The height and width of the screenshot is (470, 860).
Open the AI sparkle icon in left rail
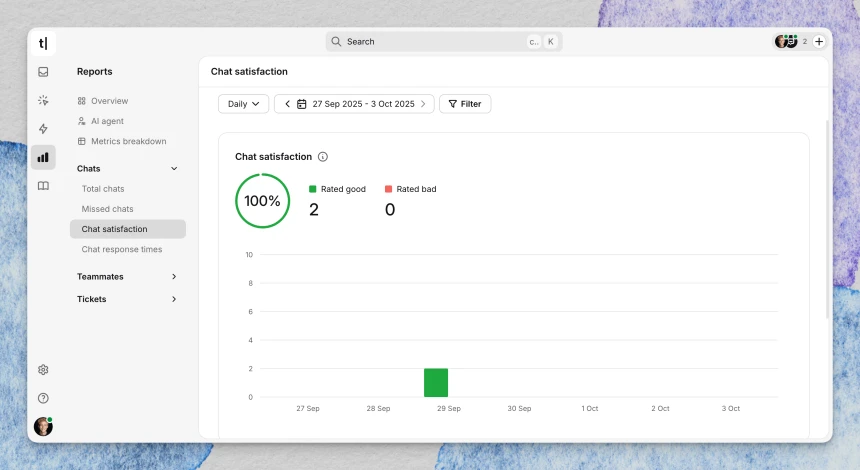[43, 100]
